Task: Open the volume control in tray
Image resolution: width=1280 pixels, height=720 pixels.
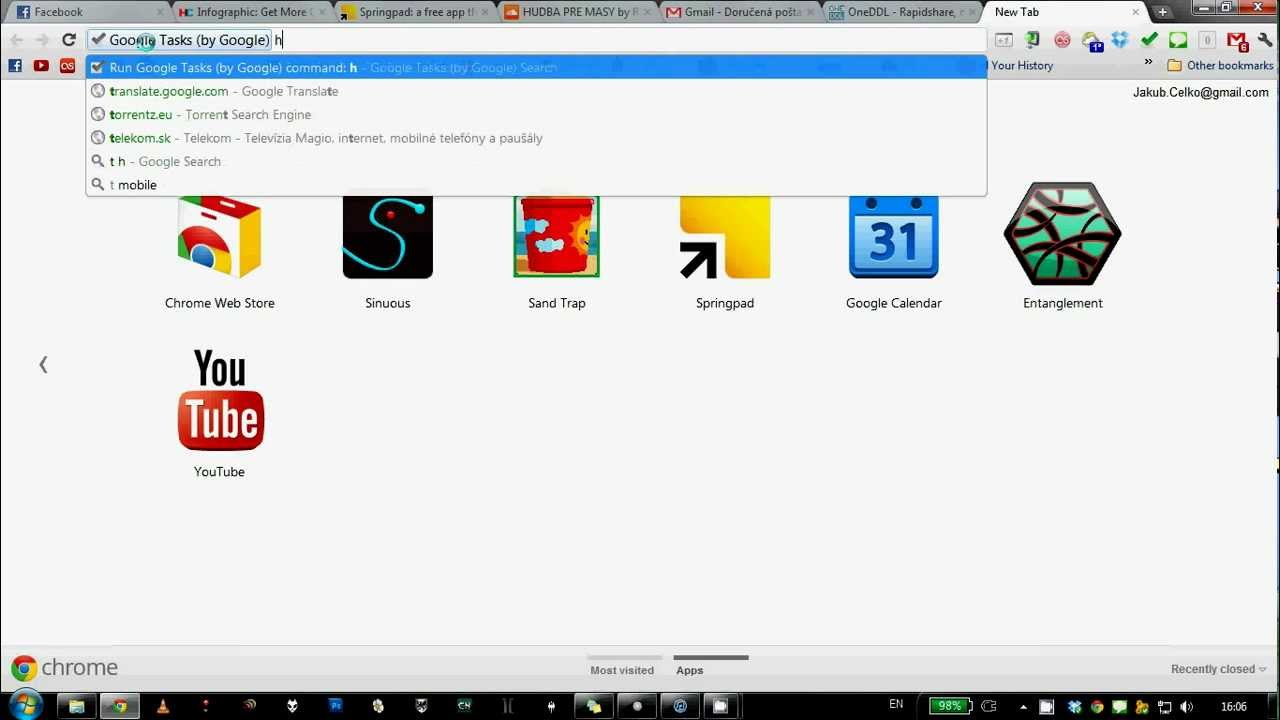Action: 1187,706
